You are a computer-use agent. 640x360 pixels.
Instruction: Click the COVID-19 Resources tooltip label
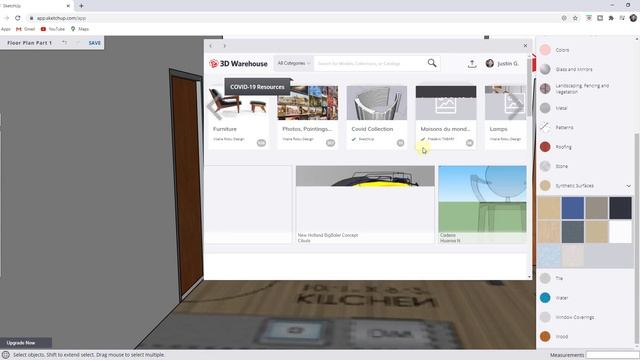257,87
